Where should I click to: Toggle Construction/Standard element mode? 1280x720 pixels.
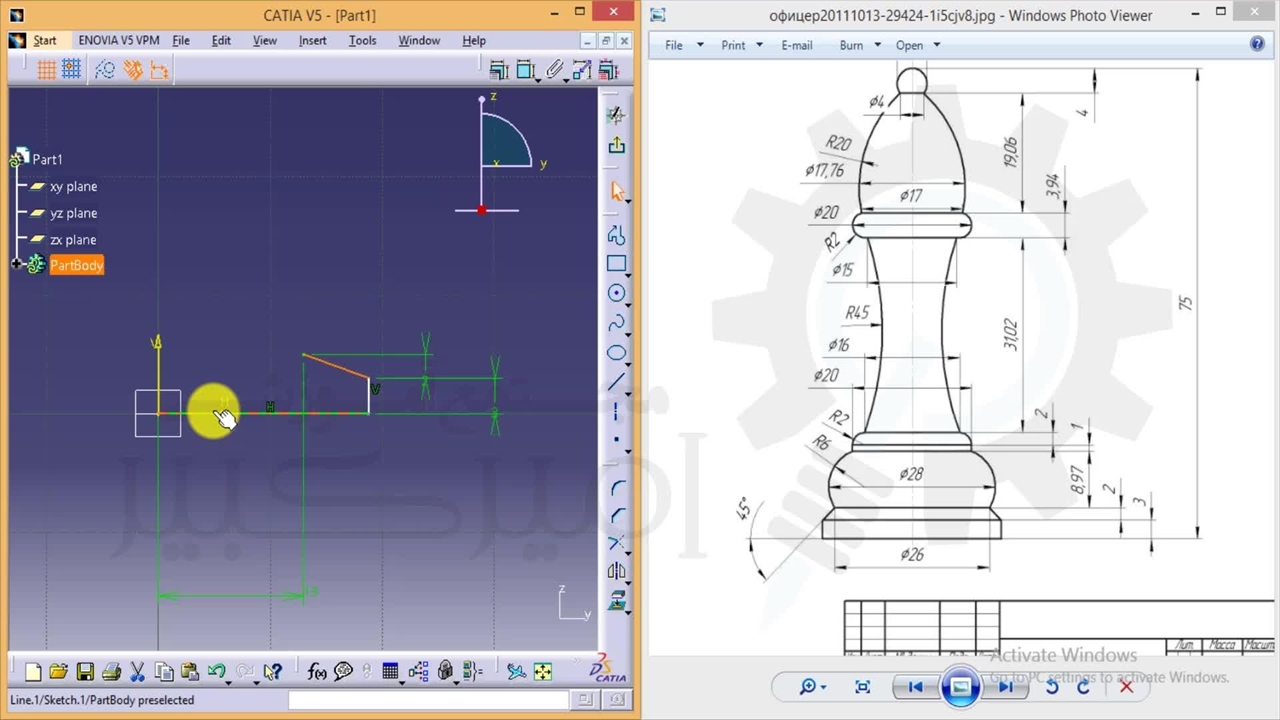(105, 69)
